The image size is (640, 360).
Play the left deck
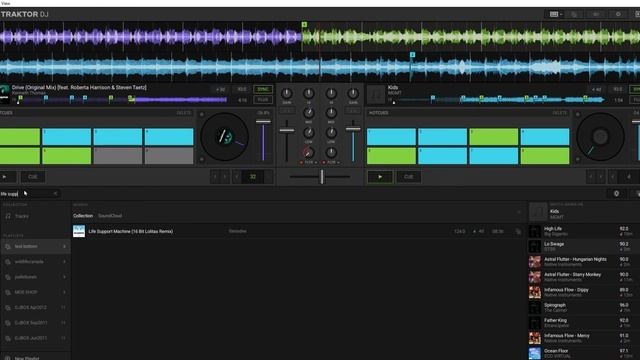coord(6,177)
